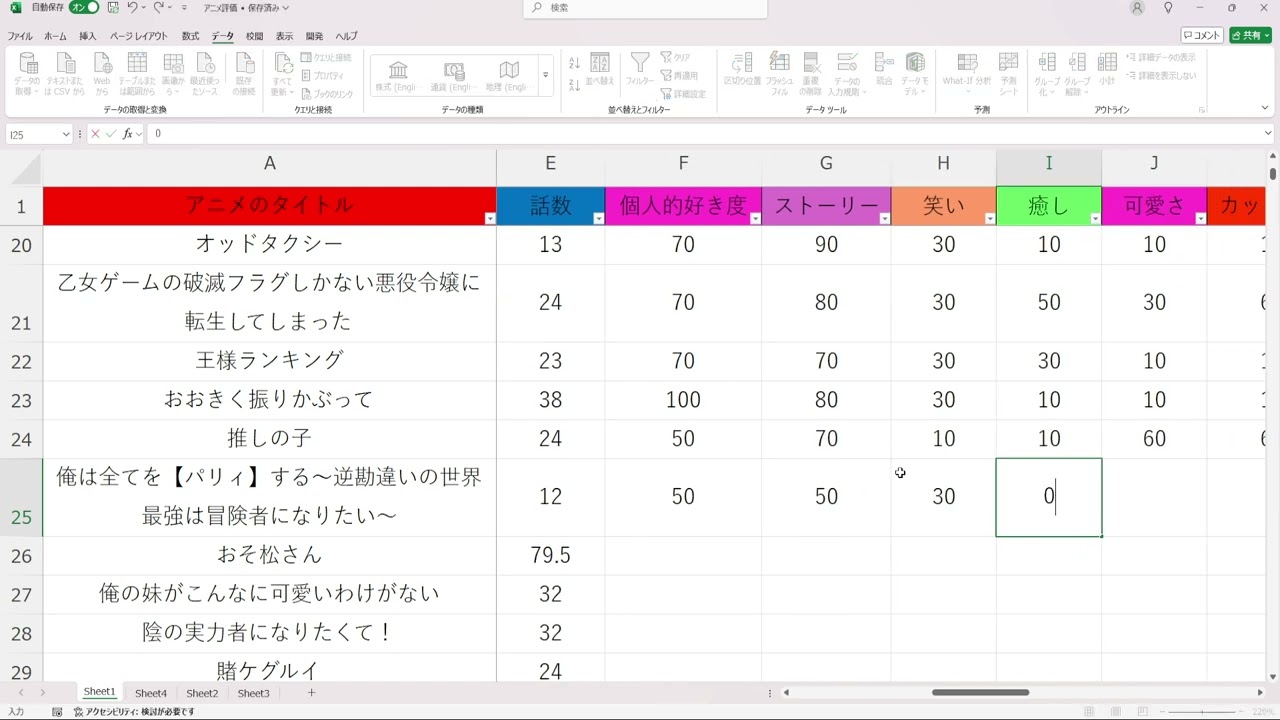Switch to the Sheet3 worksheet tab
The width and height of the screenshot is (1280, 720).
(252, 692)
